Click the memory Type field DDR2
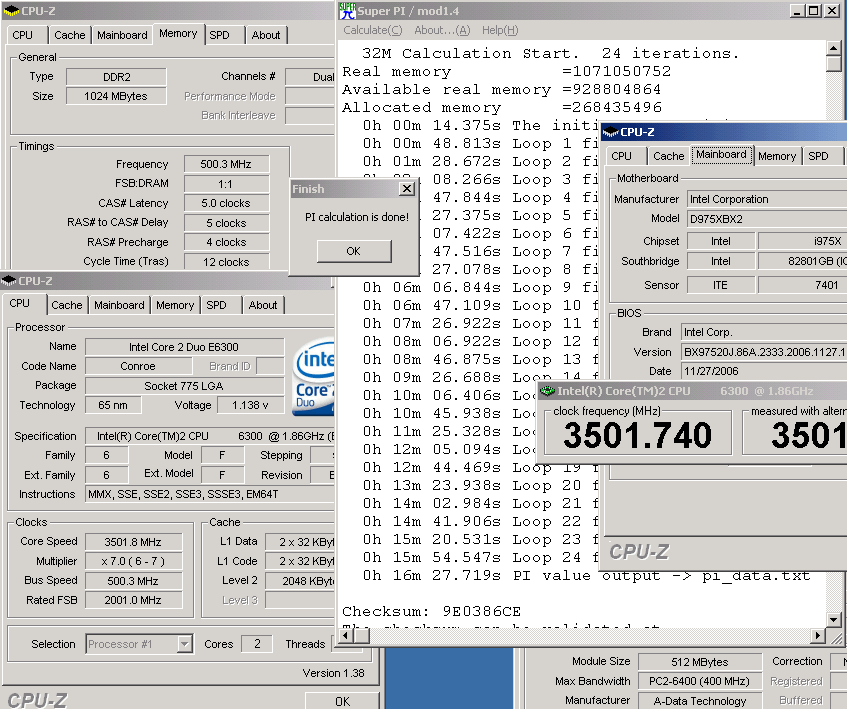Viewport: 847px width, 709px height. coord(116,77)
